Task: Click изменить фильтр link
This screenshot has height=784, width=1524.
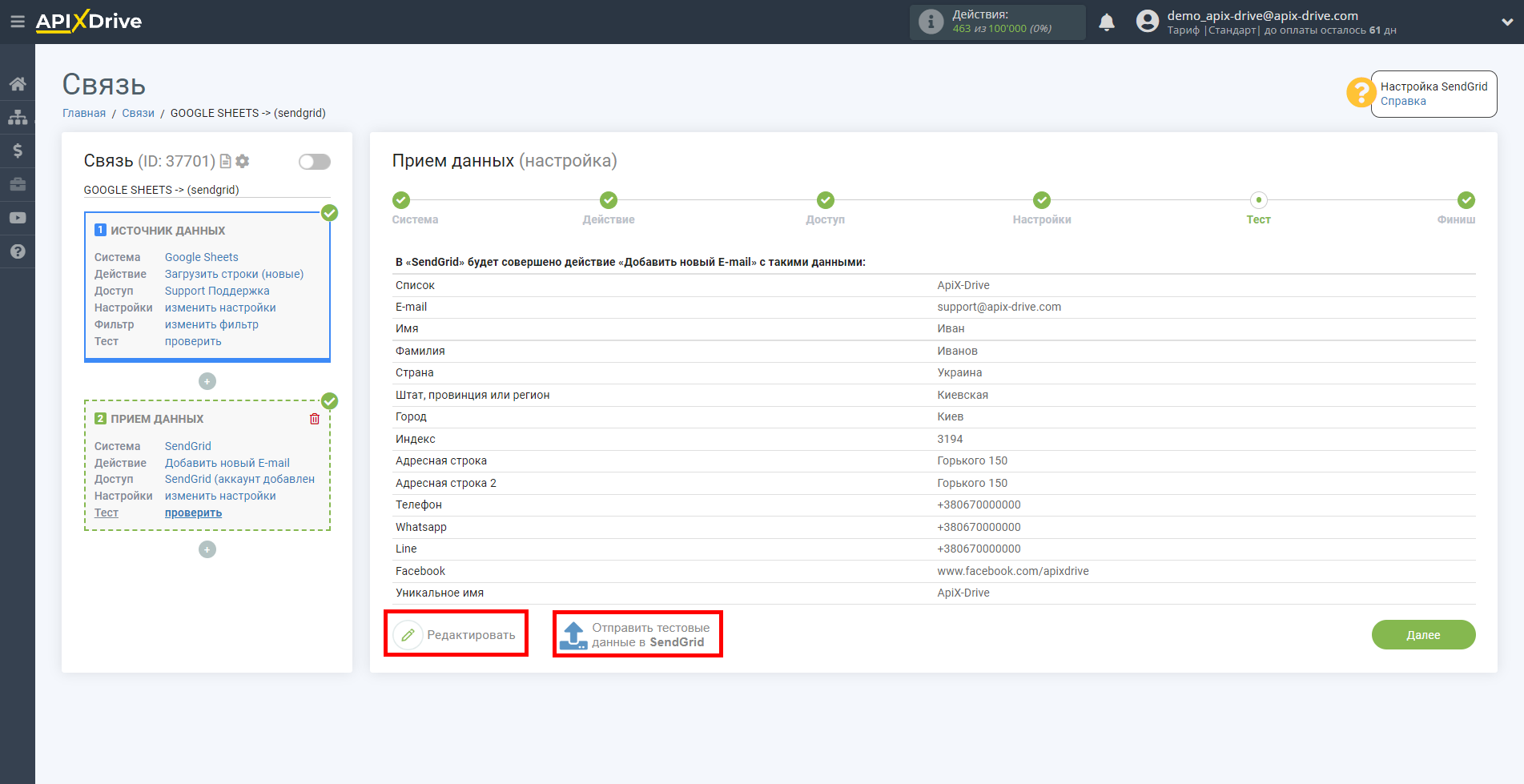Action: (211, 324)
